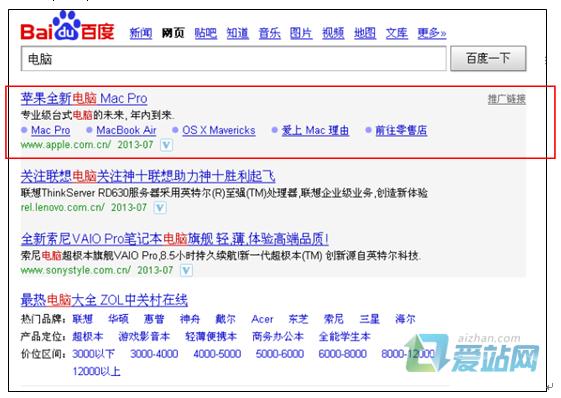Choose the 商务办公本 product category
The height and width of the screenshot is (398, 561).
[x=278, y=336]
